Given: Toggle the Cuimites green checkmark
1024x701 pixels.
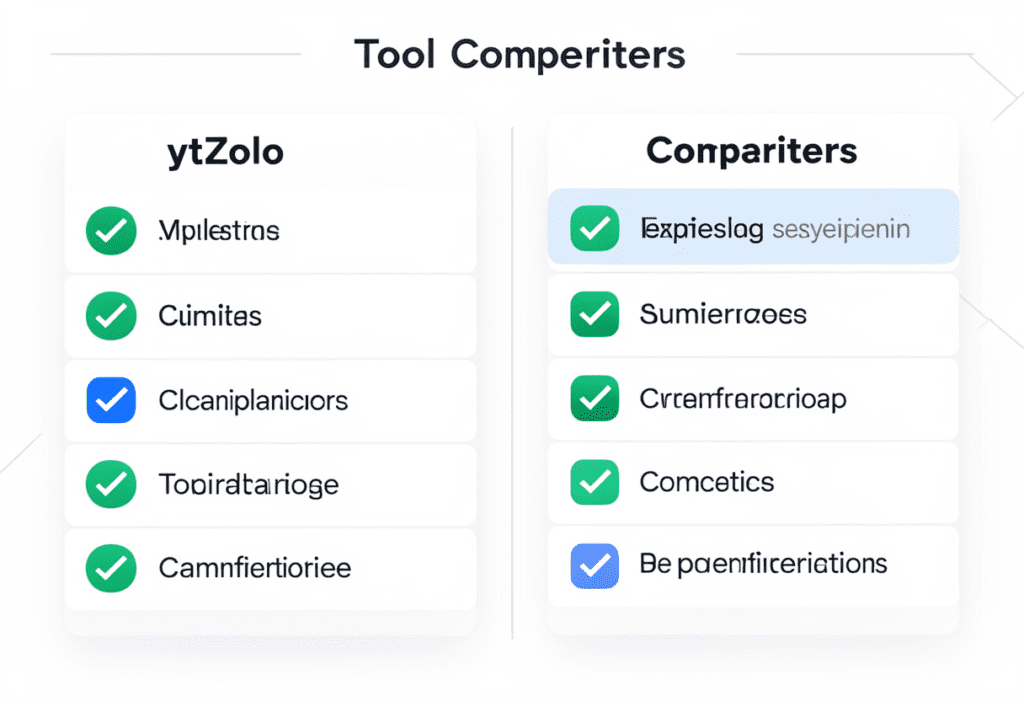Looking at the screenshot, I should pyautogui.click(x=111, y=317).
